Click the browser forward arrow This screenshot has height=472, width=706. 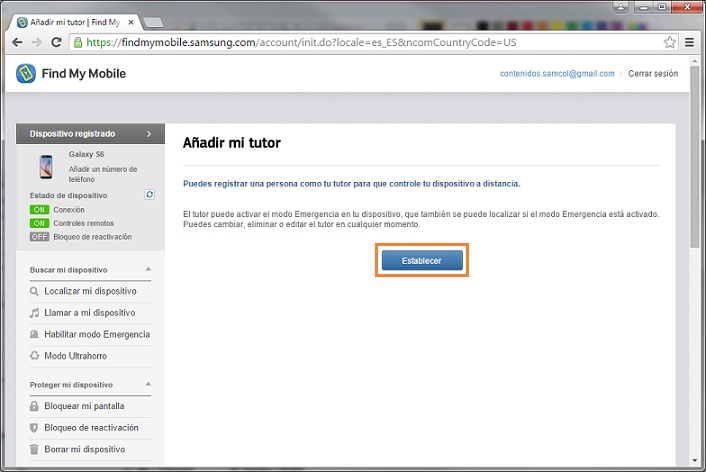point(36,42)
